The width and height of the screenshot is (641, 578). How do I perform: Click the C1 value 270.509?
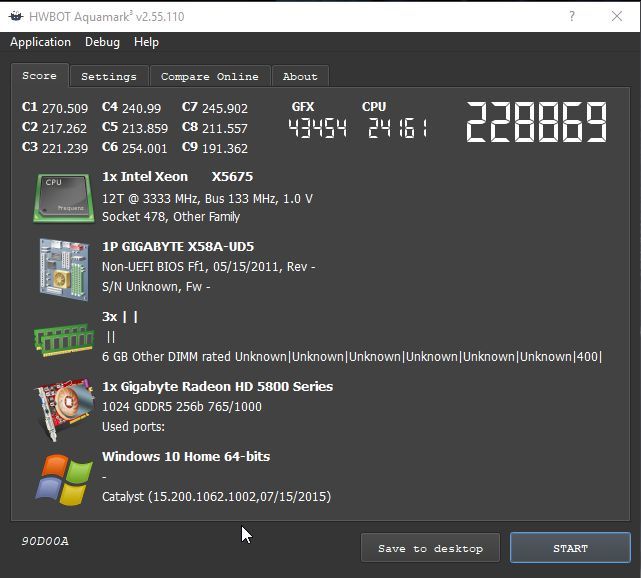click(x=65, y=108)
